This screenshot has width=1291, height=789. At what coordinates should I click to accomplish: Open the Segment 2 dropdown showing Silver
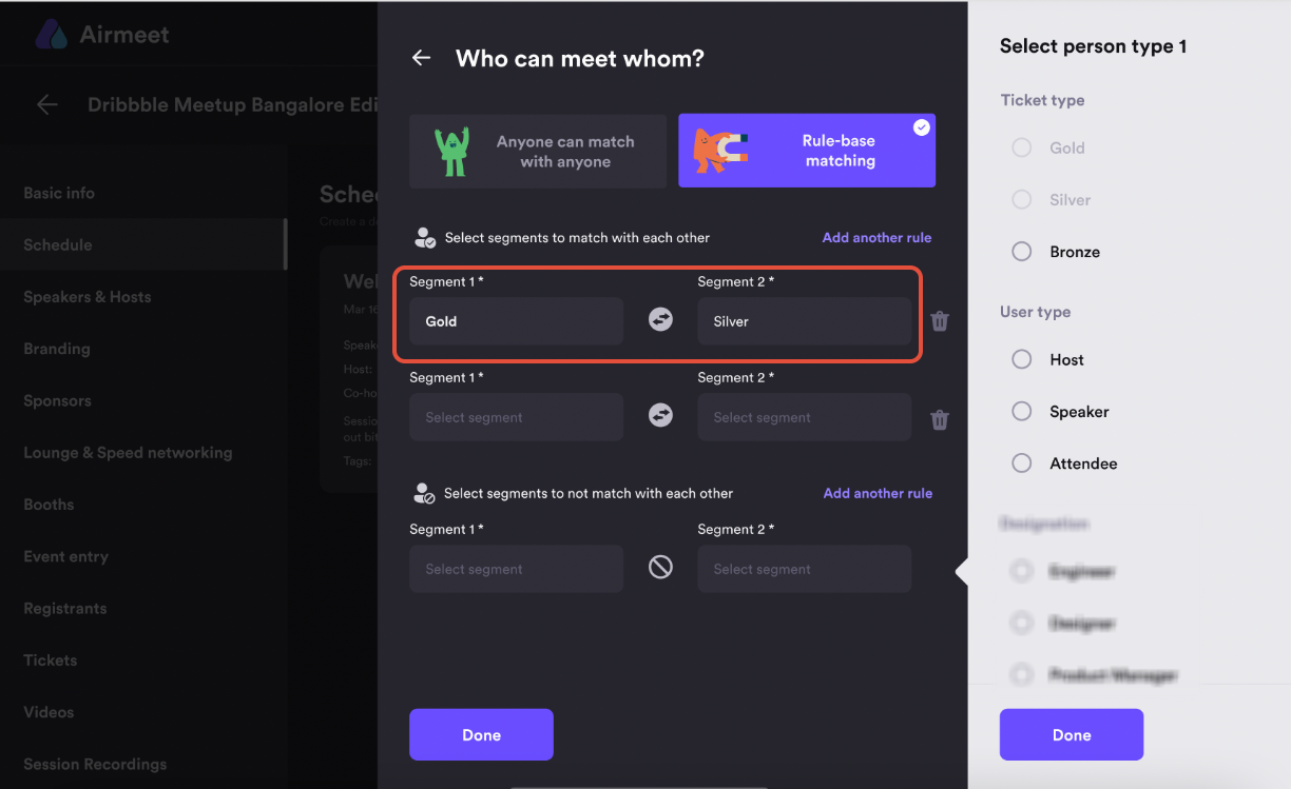coord(804,321)
